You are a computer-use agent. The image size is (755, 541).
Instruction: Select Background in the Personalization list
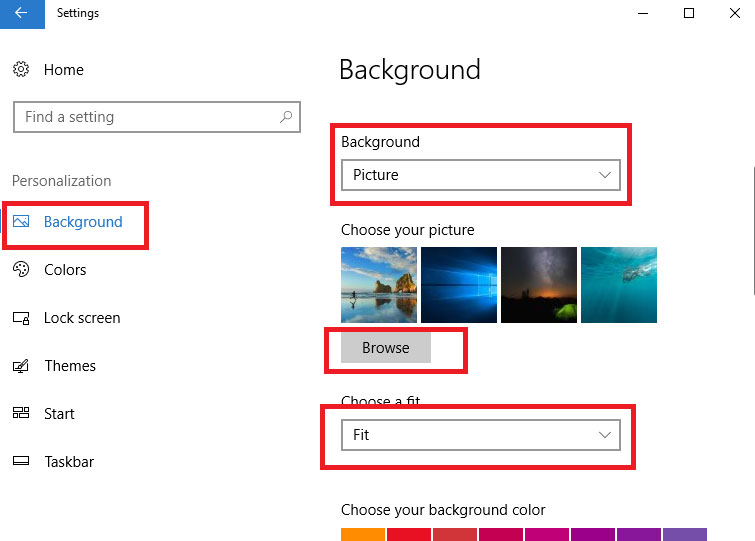point(82,222)
